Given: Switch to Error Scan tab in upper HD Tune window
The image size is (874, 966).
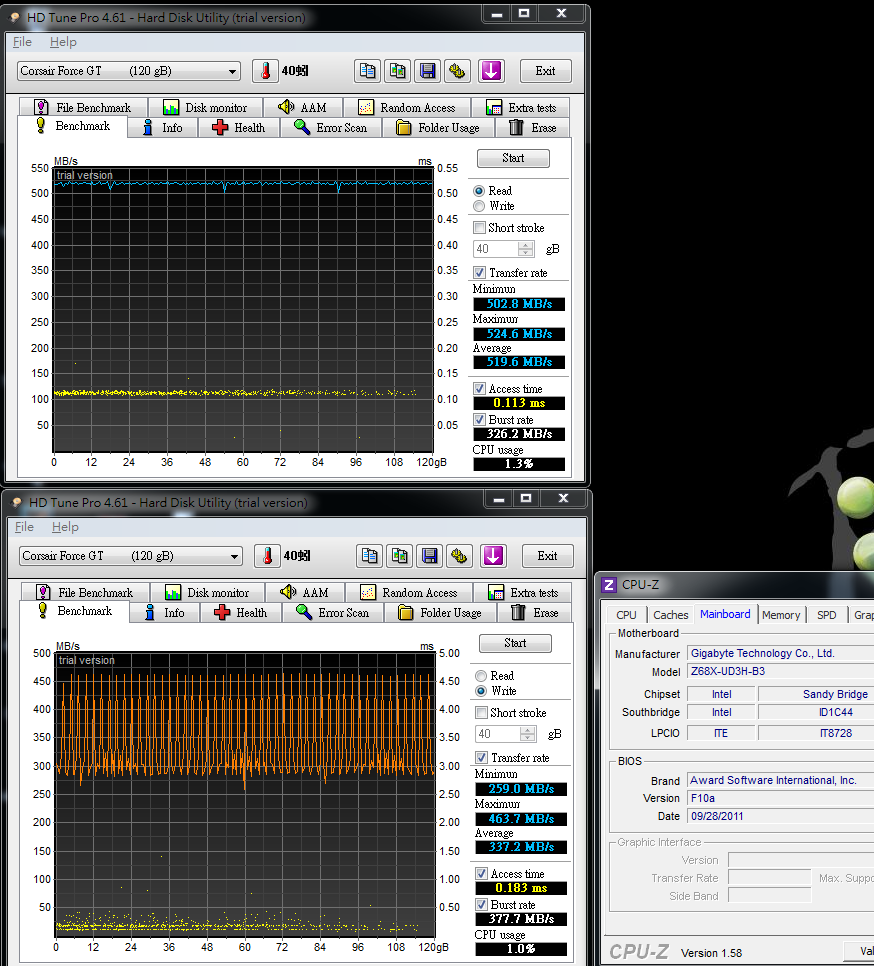Looking at the screenshot, I should click(x=331, y=128).
